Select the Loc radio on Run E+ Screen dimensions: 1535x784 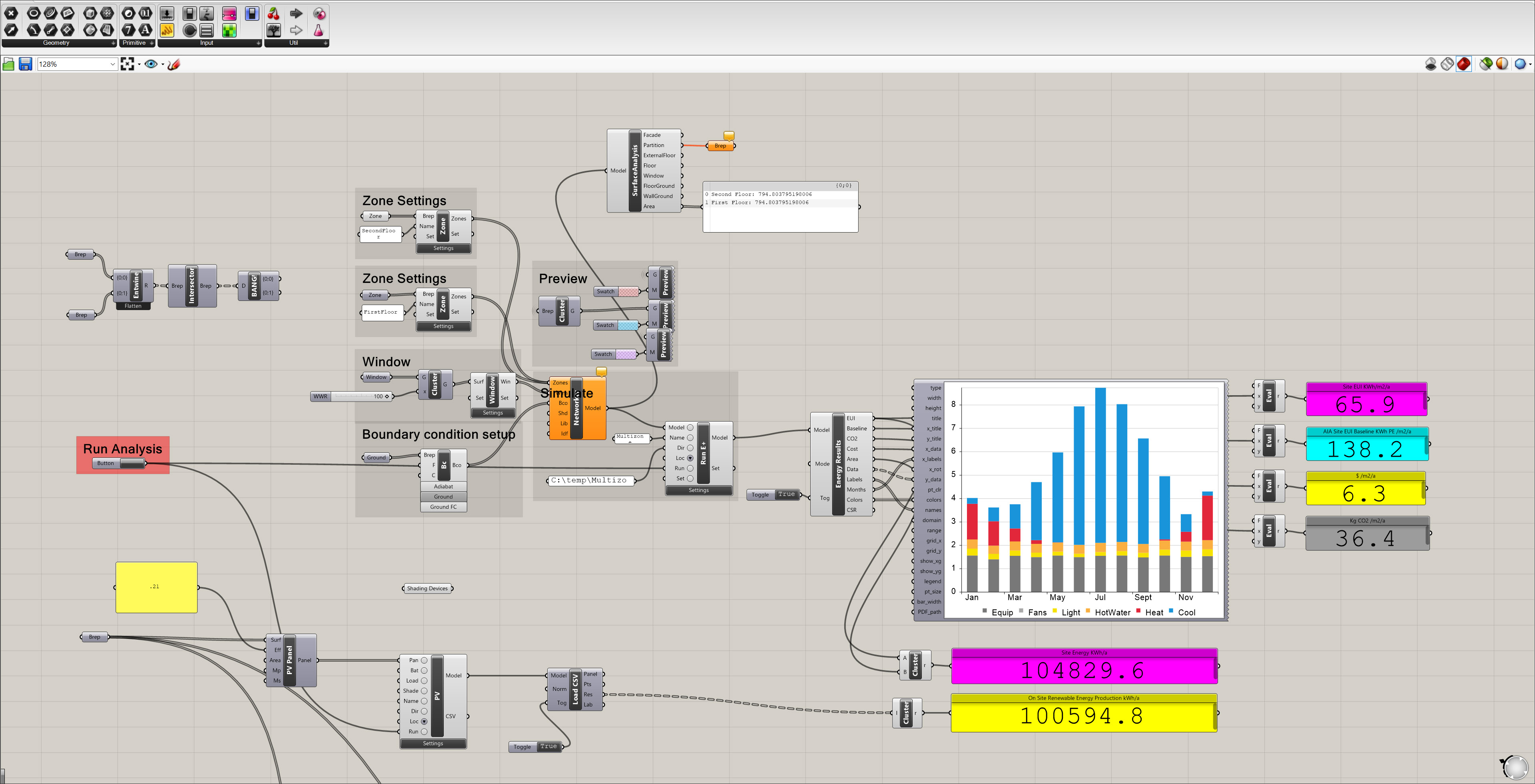(x=690, y=458)
